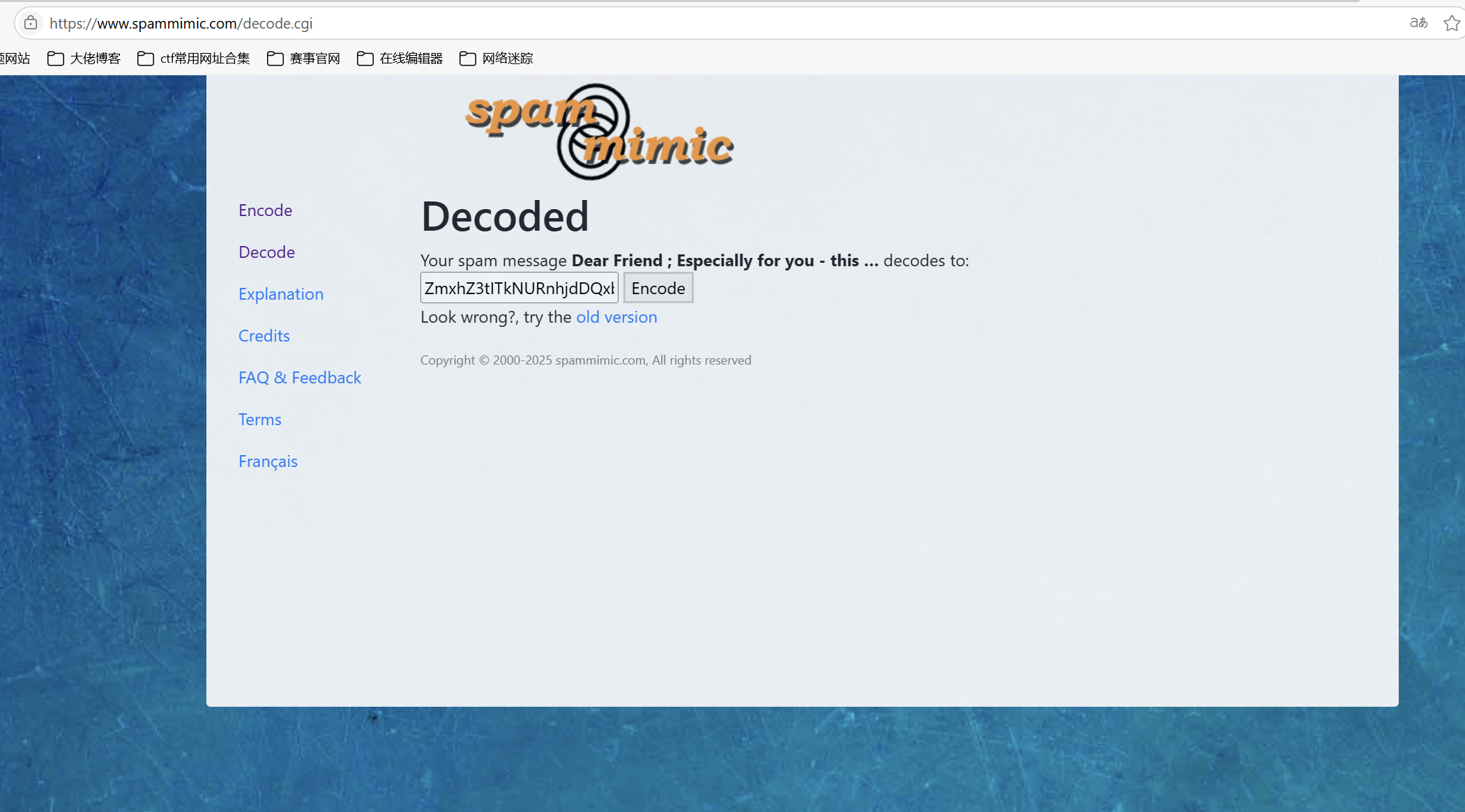1465x812 pixels.
Task: Click the translate page icon
Action: (1418, 23)
